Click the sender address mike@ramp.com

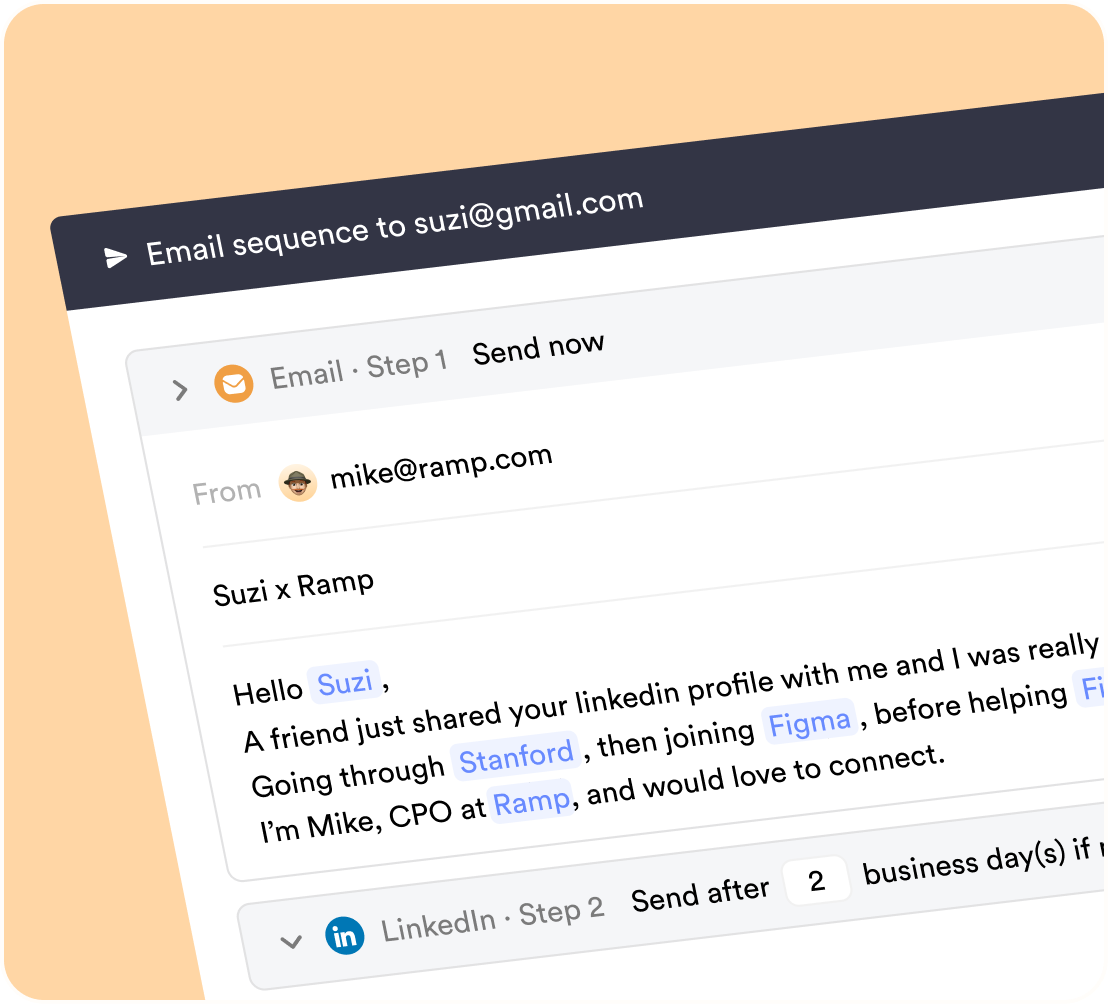441,466
